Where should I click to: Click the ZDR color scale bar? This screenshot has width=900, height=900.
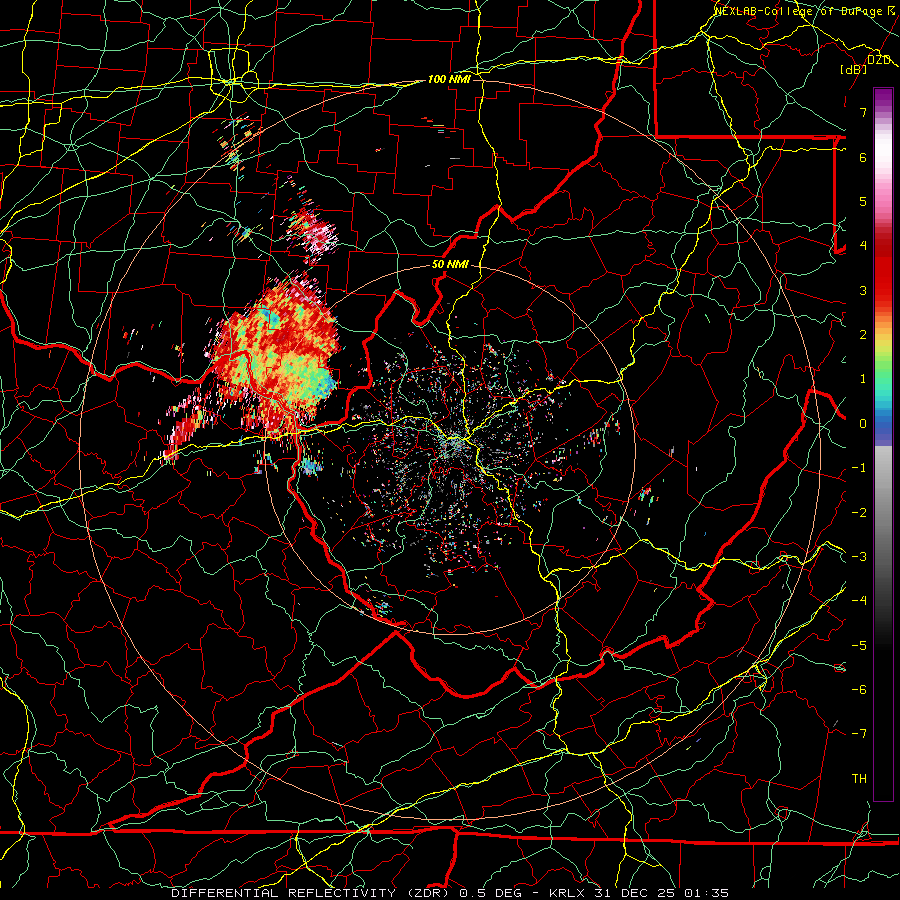click(883, 444)
